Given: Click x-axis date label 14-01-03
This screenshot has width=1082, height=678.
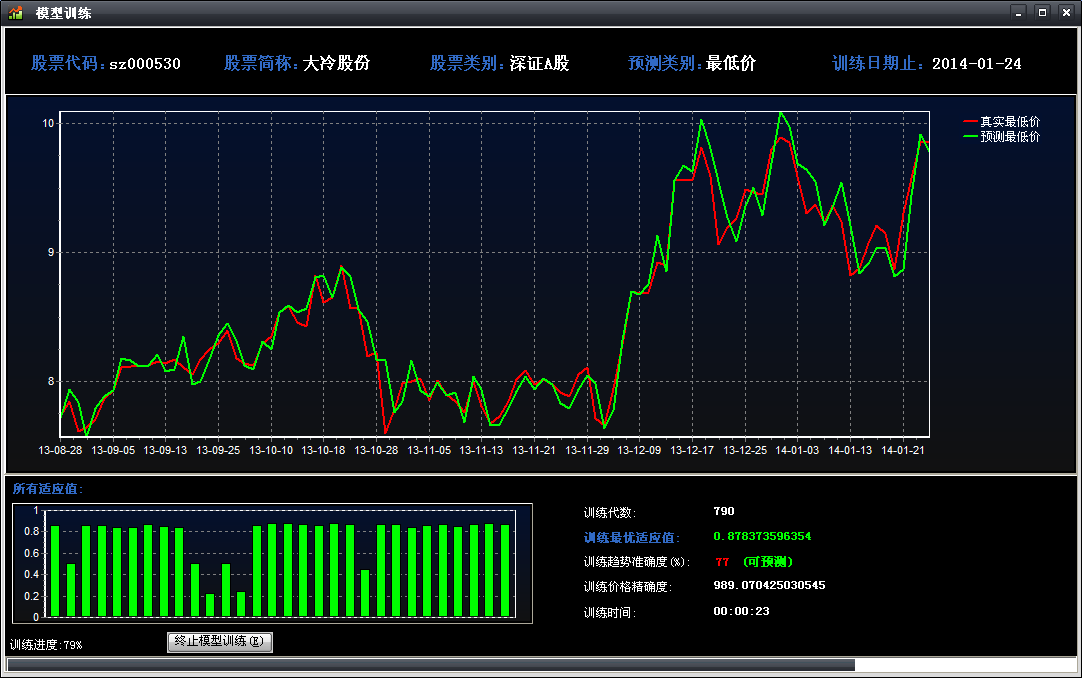Looking at the screenshot, I should [x=797, y=450].
